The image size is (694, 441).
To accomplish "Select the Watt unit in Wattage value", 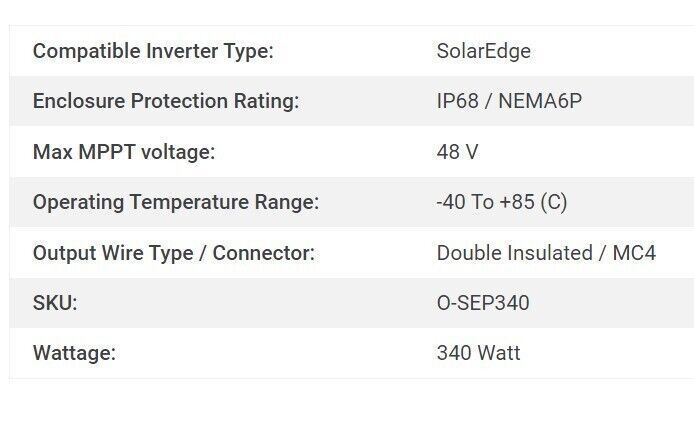I will point(498,353).
